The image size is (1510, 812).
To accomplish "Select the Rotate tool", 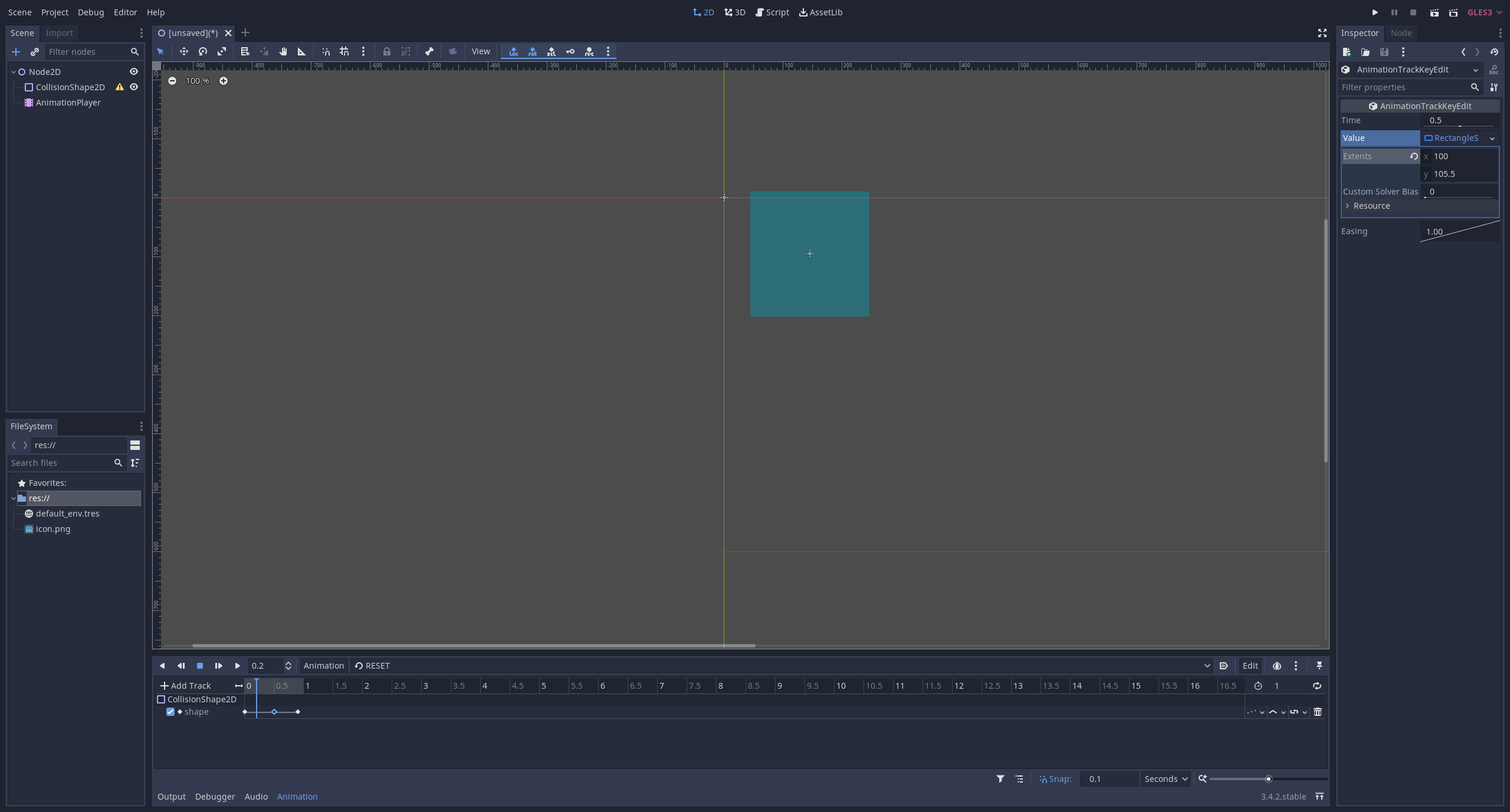I will pyautogui.click(x=202, y=51).
